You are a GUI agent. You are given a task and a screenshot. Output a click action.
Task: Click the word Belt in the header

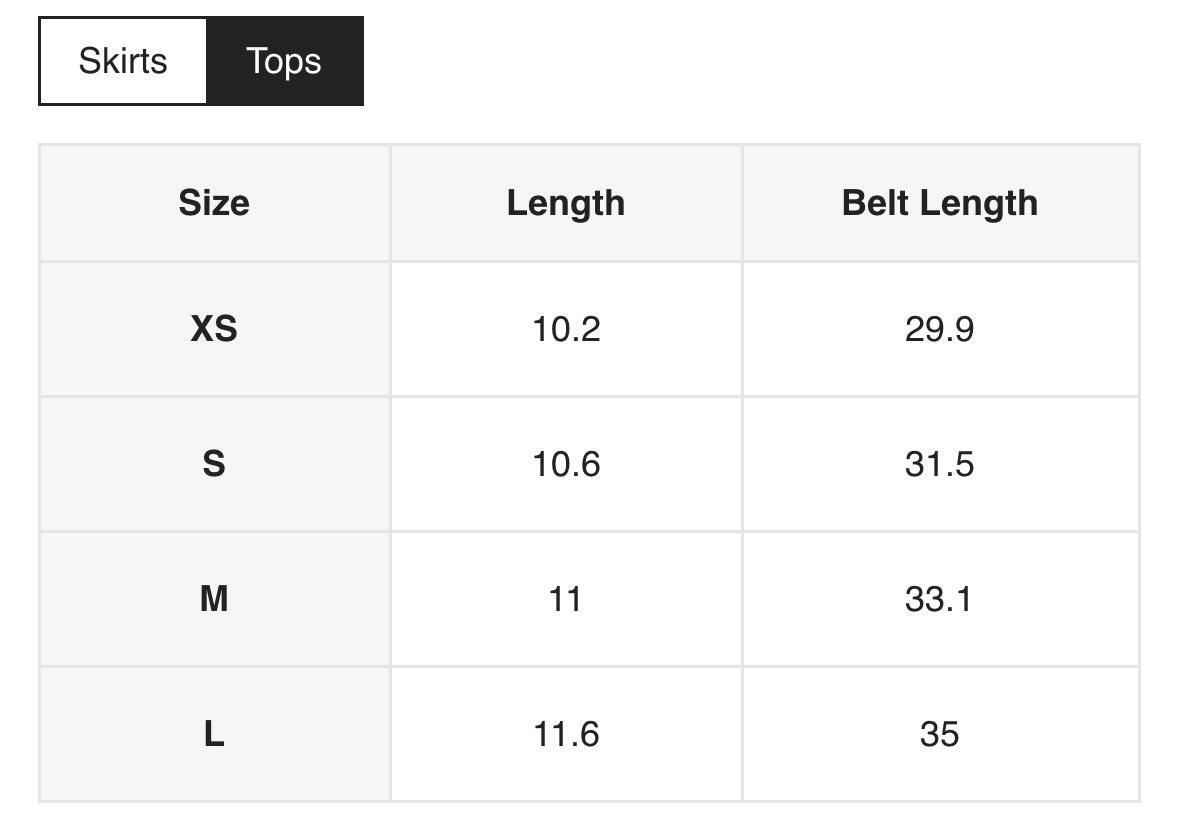coord(874,203)
